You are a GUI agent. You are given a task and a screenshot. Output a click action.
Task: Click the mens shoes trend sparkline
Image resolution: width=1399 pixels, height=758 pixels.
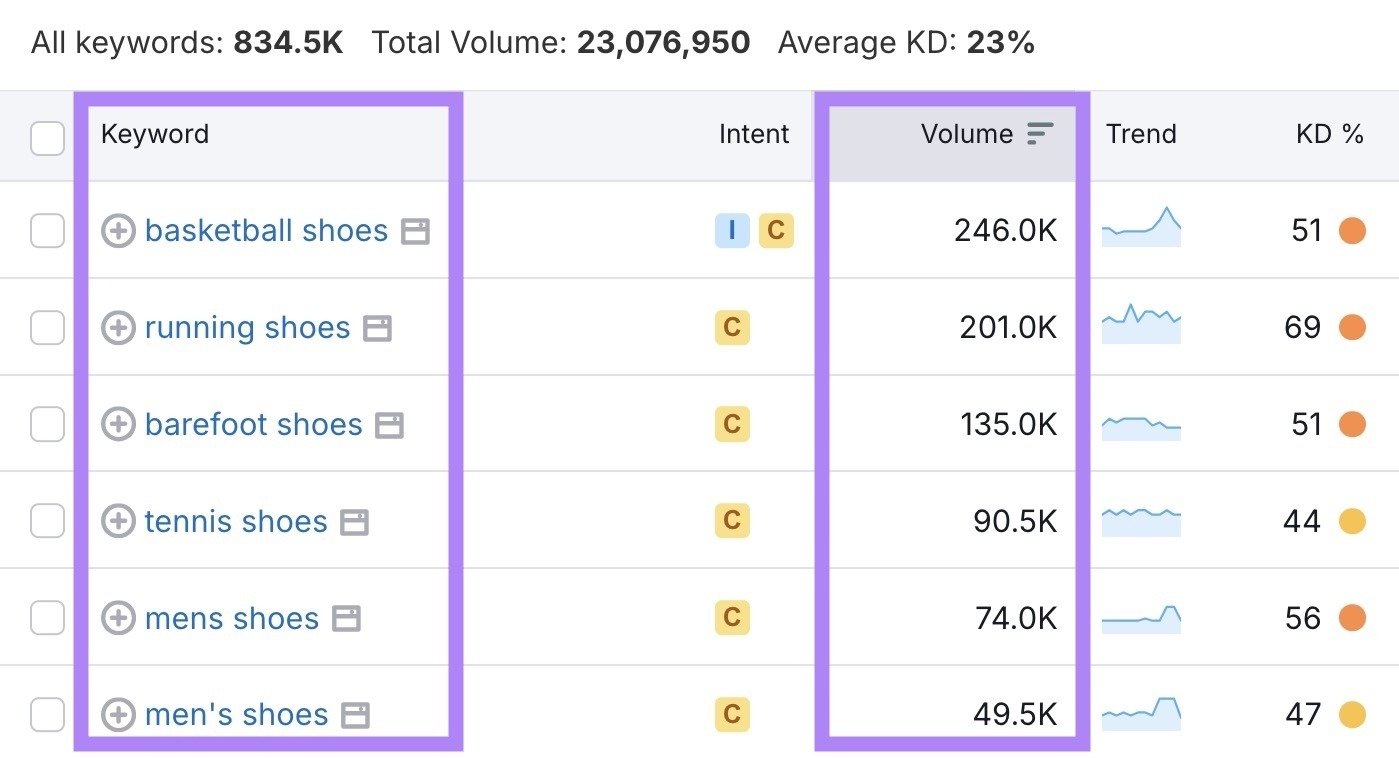(1141, 619)
